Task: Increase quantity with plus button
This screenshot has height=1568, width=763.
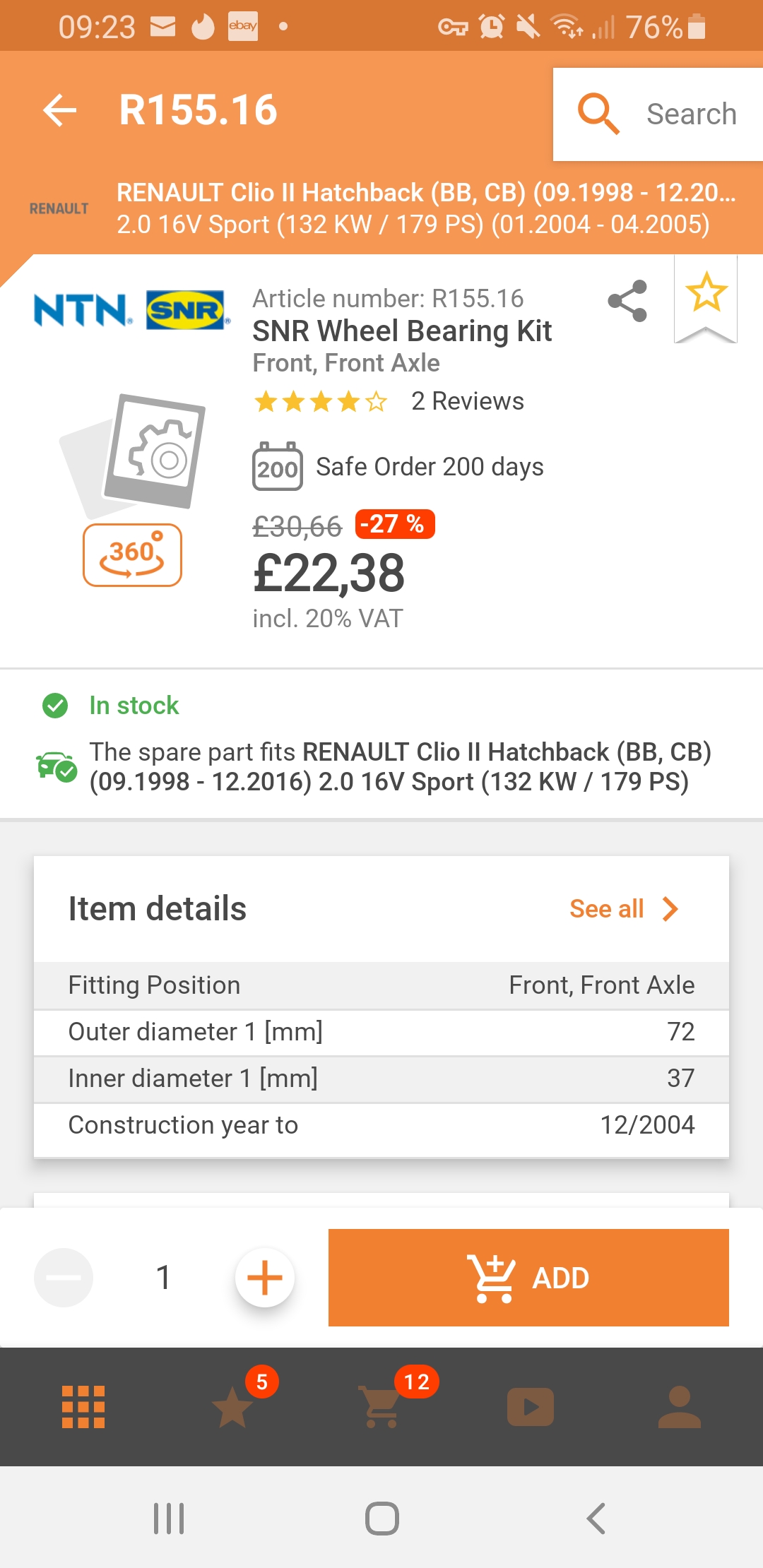Action: tap(265, 1278)
